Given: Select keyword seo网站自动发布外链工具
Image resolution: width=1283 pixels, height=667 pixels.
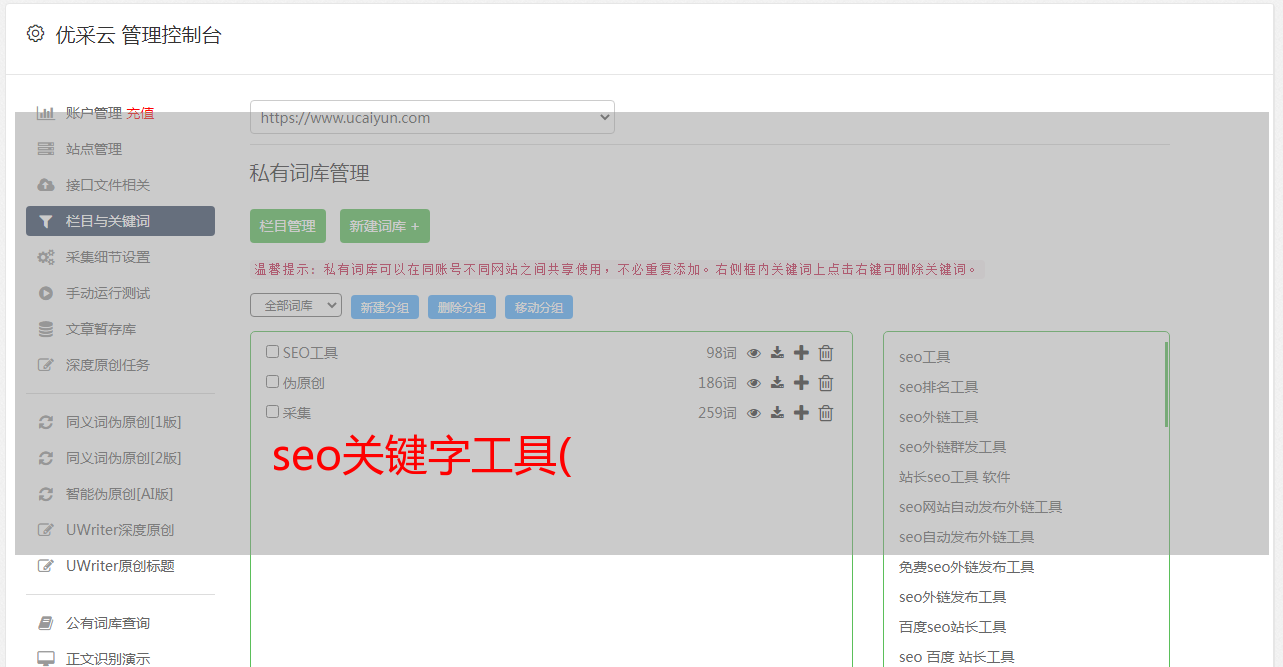Looking at the screenshot, I should [981, 507].
